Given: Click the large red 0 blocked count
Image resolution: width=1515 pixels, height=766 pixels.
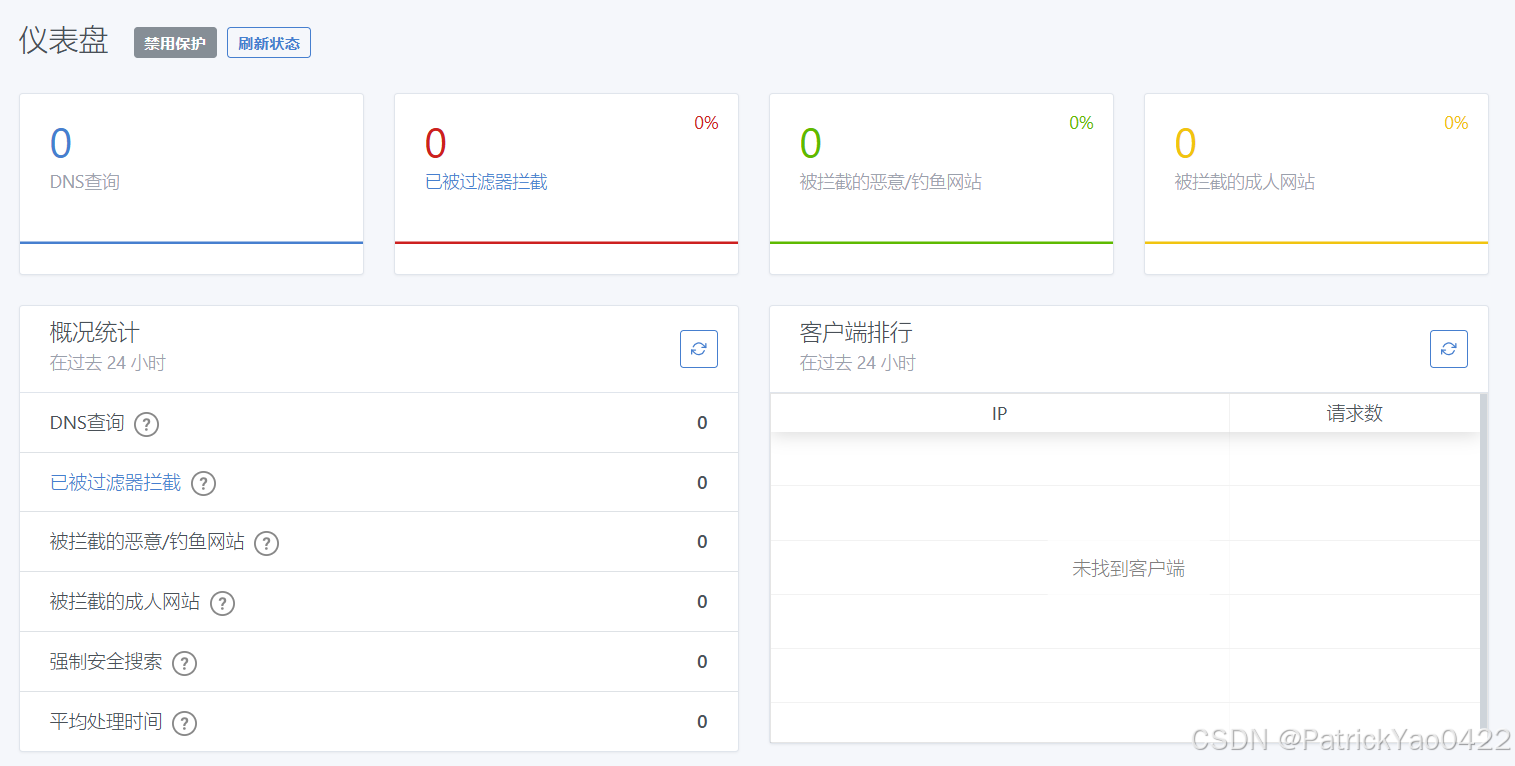Looking at the screenshot, I should (436, 143).
